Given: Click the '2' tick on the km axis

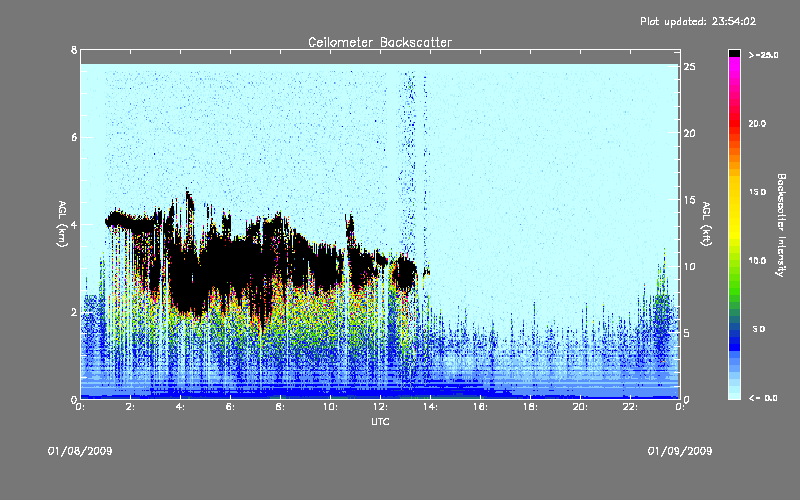Looking at the screenshot, I should click(74, 312).
